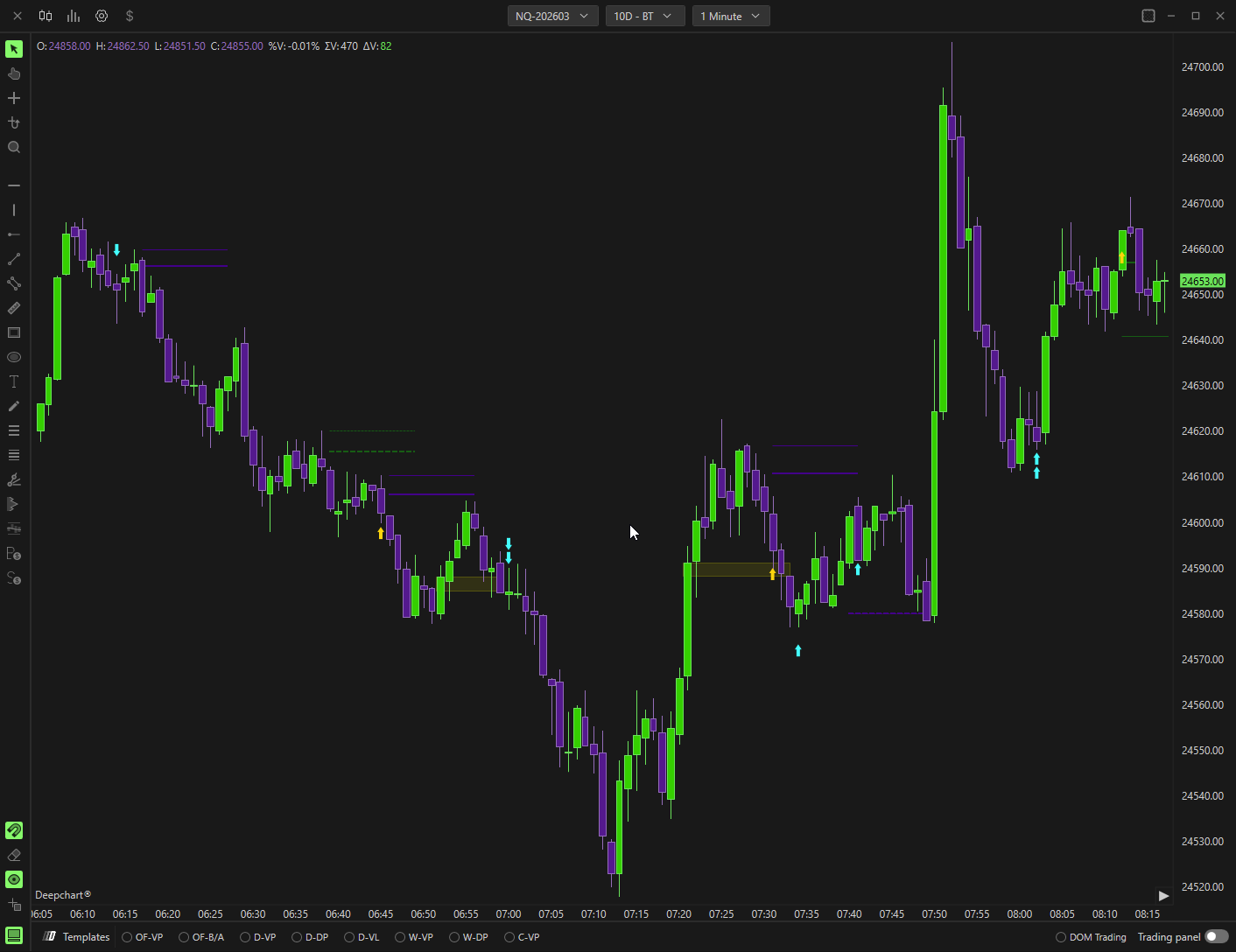Open the NQ-202603 symbol dropdown
1236x952 pixels.
point(552,16)
